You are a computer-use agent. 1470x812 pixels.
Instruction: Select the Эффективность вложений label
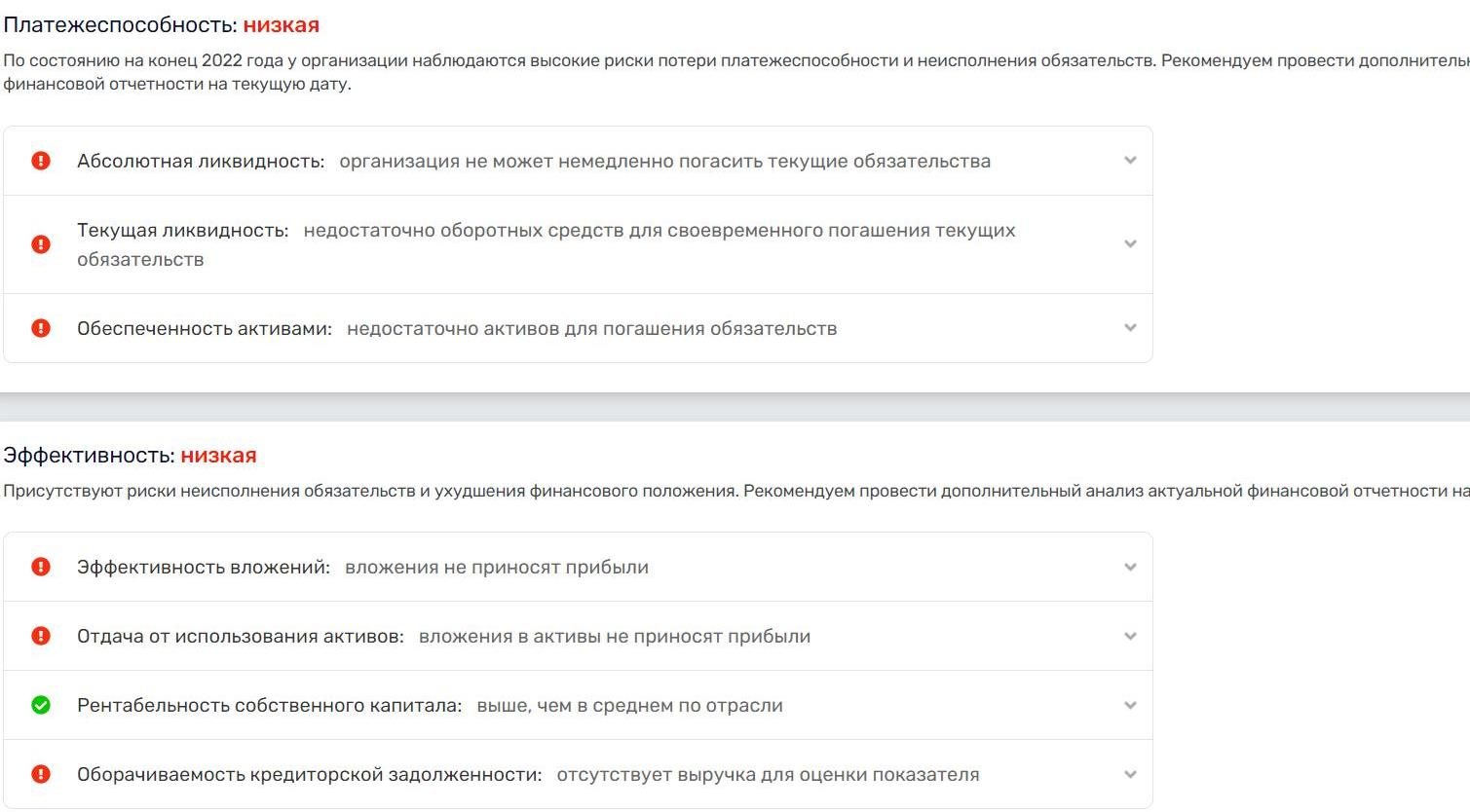coord(204,568)
